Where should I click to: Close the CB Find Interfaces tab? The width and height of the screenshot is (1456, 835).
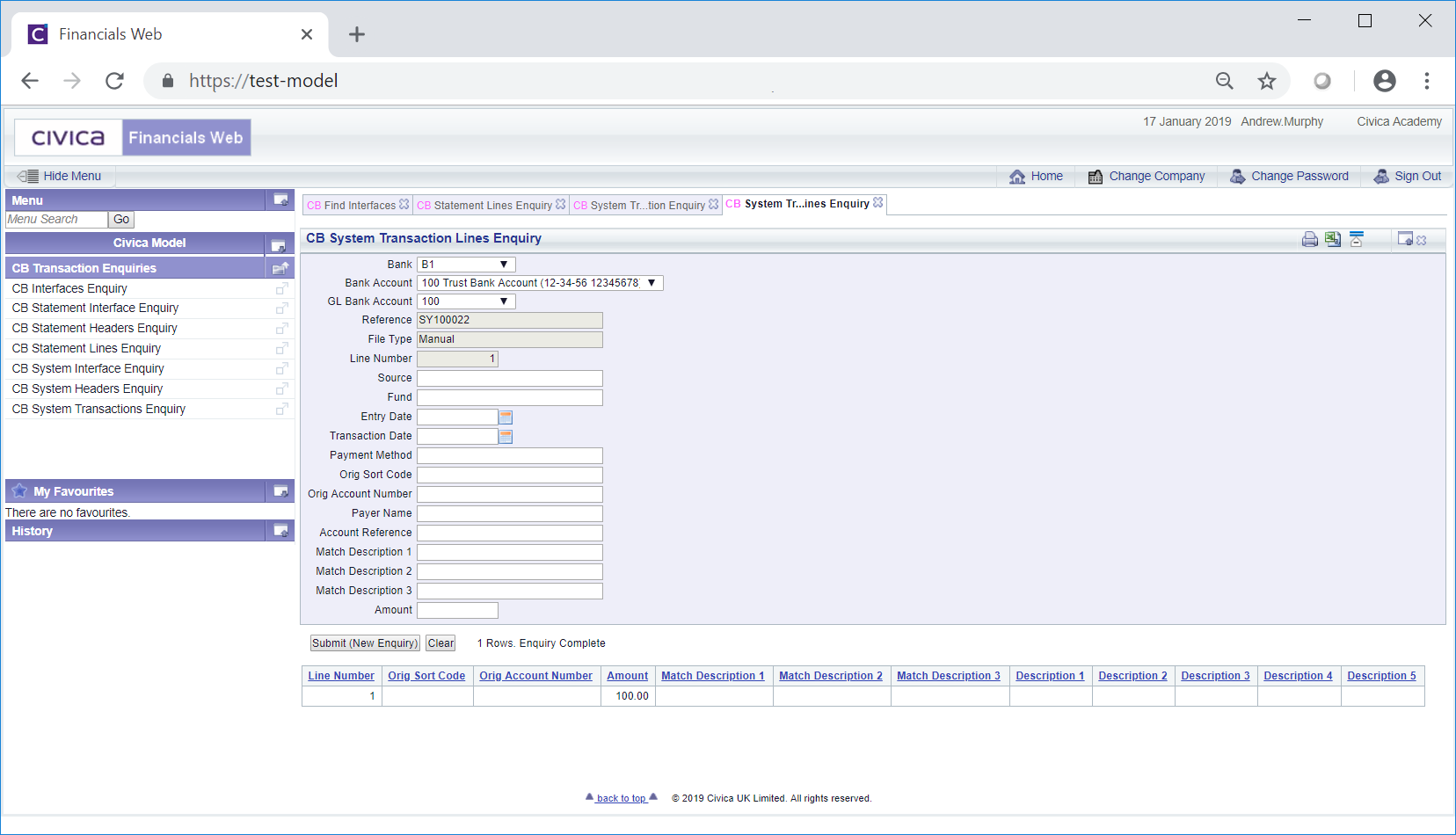404,204
